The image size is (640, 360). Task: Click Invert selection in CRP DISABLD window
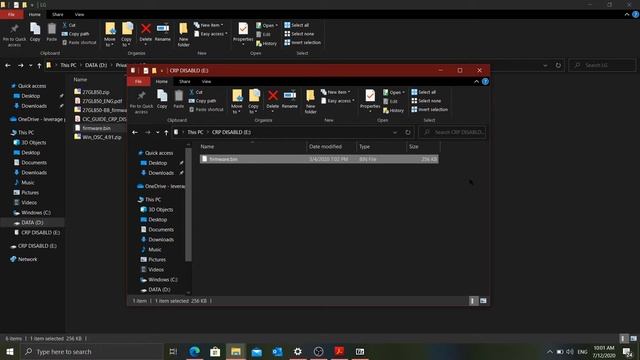(x=429, y=109)
